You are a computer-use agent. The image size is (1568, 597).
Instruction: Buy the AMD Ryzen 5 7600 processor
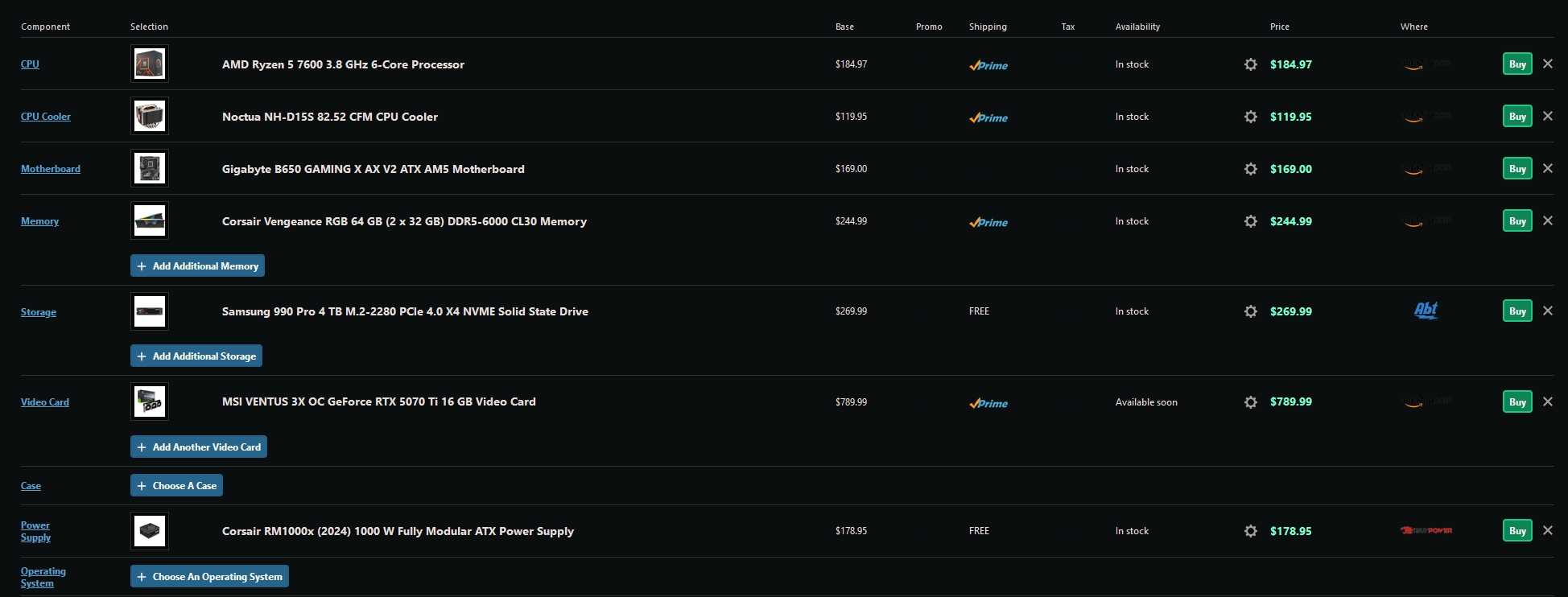[x=1517, y=64]
